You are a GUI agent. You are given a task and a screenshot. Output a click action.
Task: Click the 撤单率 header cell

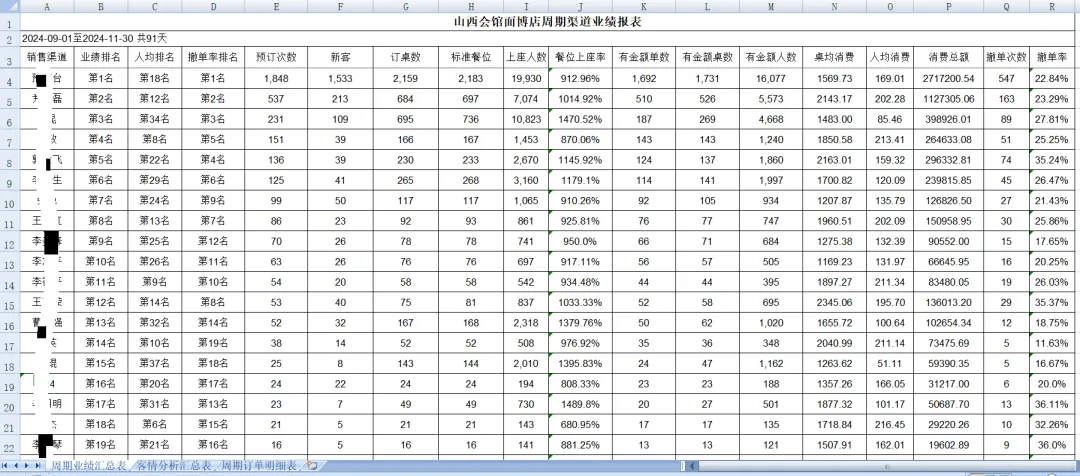(x=1051, y=57)
